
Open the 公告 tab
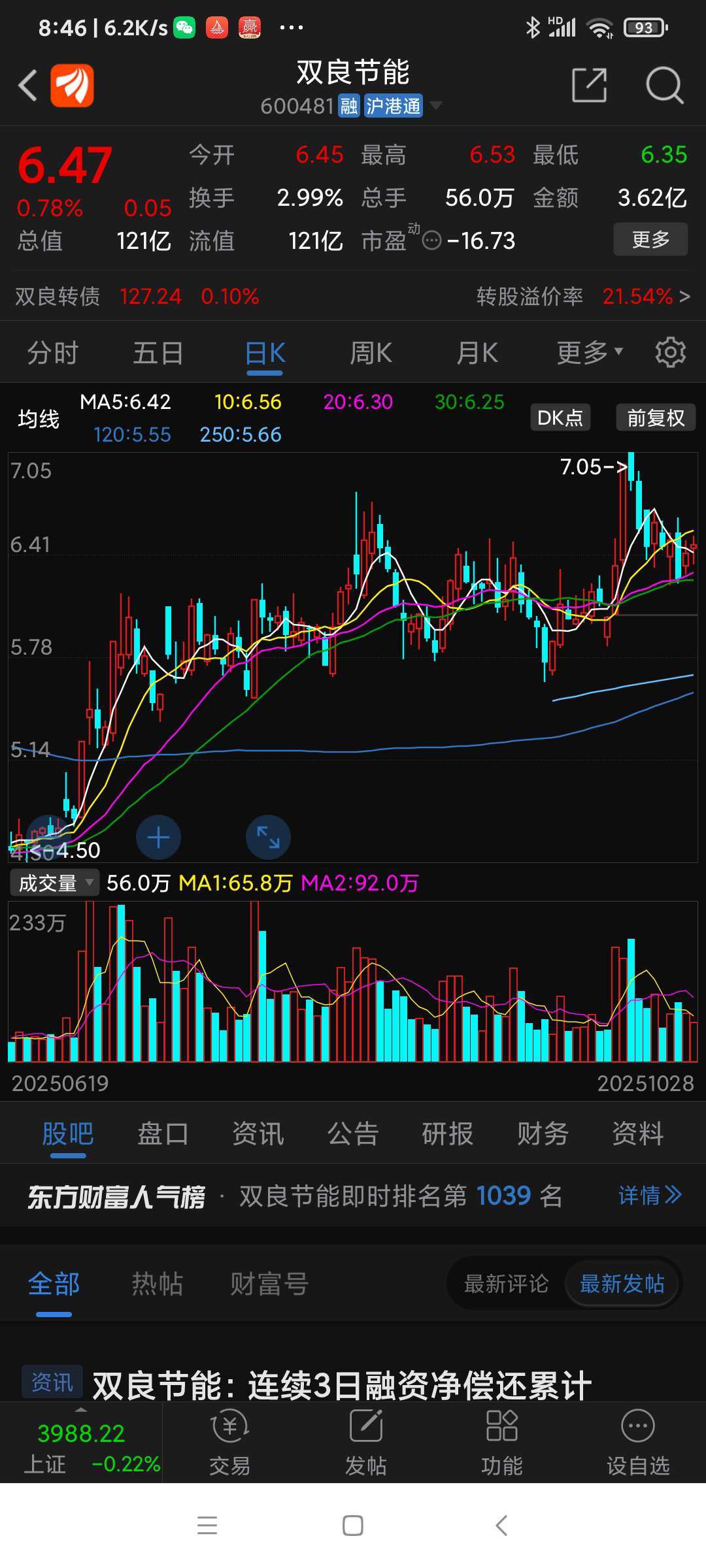pyautogui.click(x=353, y=1134)
